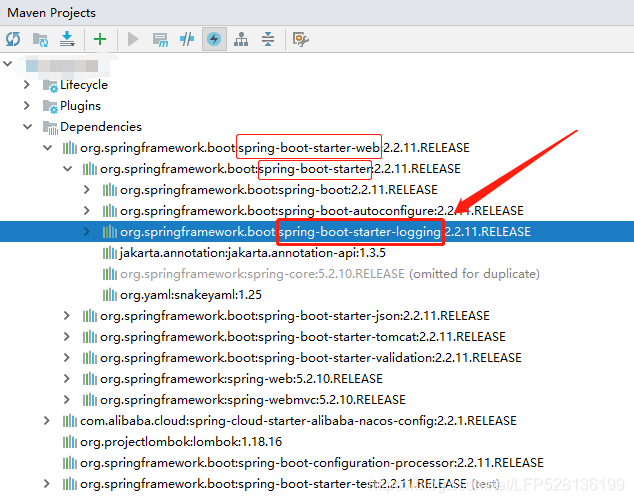This screenshot has height=503, width=634.
Task: Toggle Offline Mode icon
Action: tap(187, 39)
